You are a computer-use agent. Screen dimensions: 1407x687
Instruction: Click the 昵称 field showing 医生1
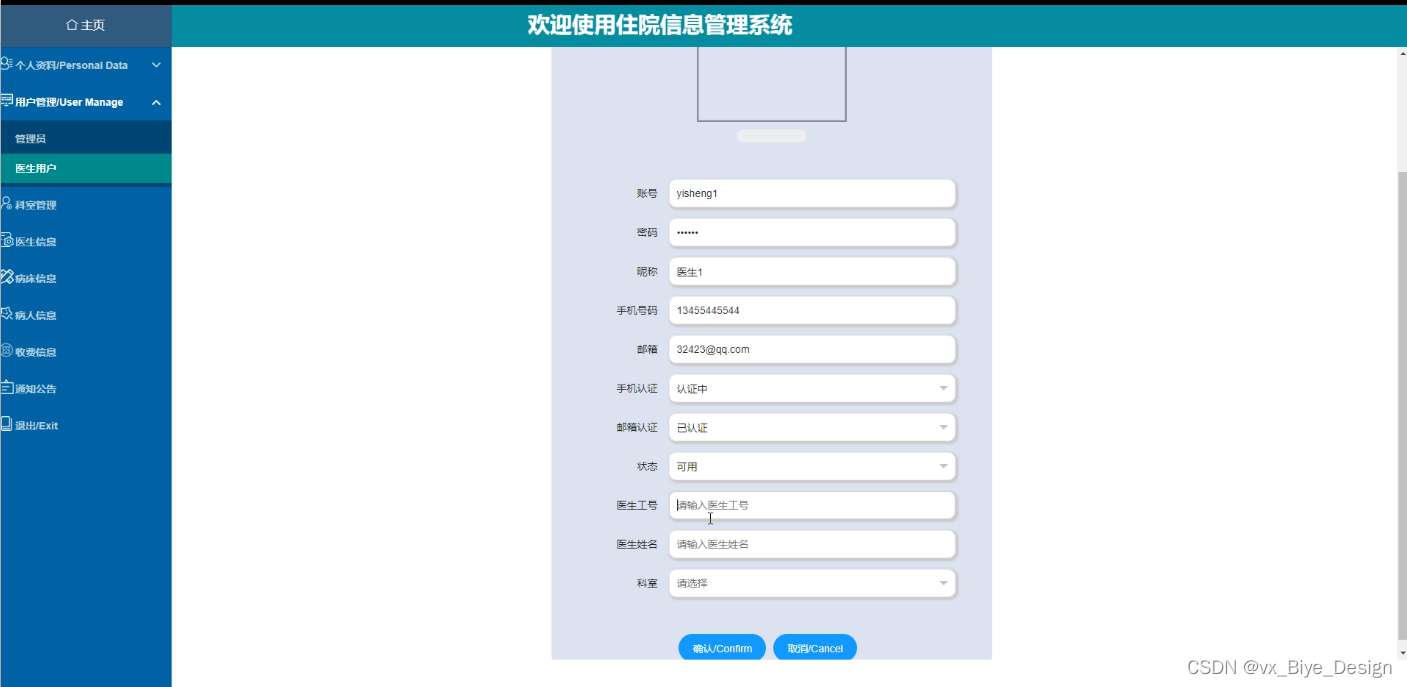pos(812,271)
